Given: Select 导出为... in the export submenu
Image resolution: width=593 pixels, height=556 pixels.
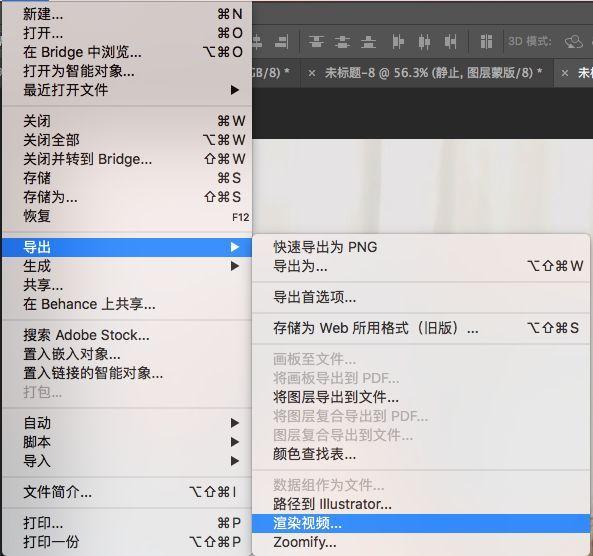Looking at the screenshot, I should (421, 266).
